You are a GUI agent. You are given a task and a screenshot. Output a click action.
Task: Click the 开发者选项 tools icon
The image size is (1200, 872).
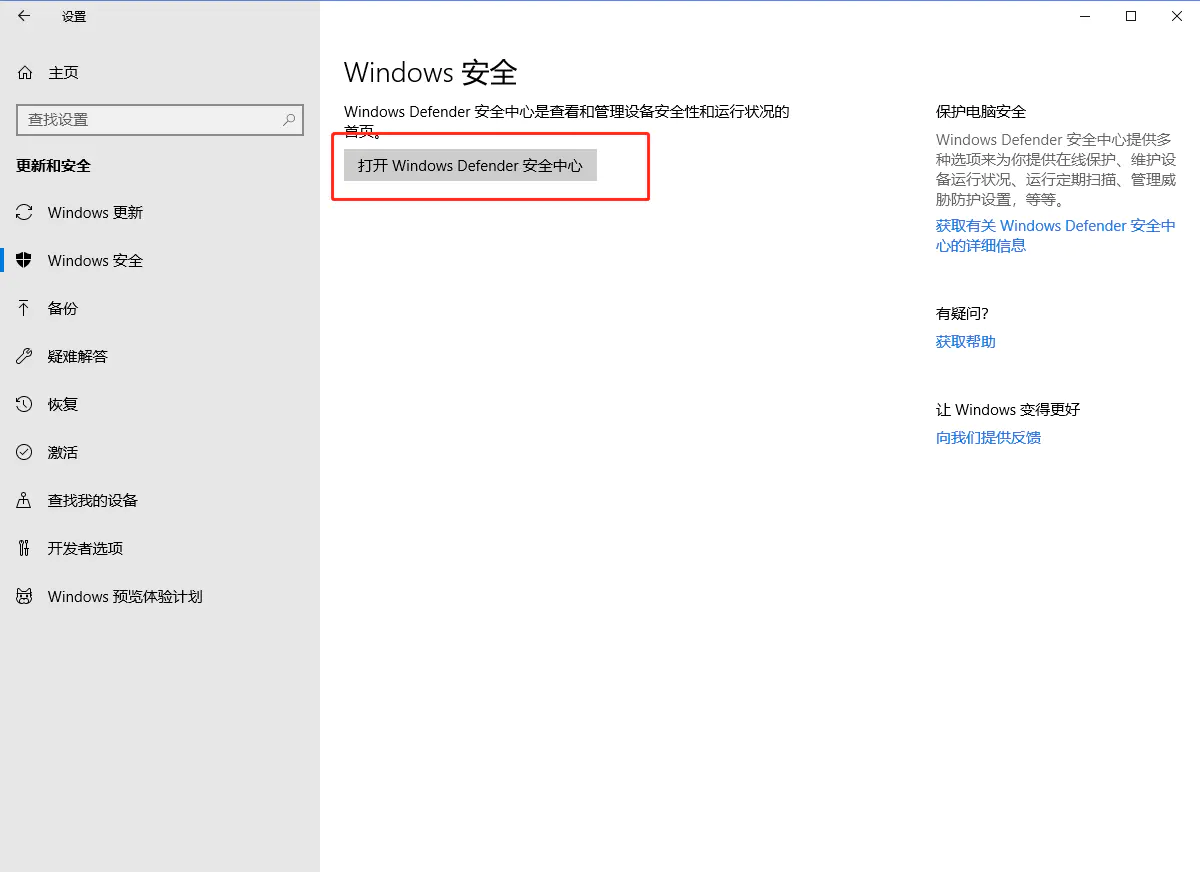(x=24, y=549)
